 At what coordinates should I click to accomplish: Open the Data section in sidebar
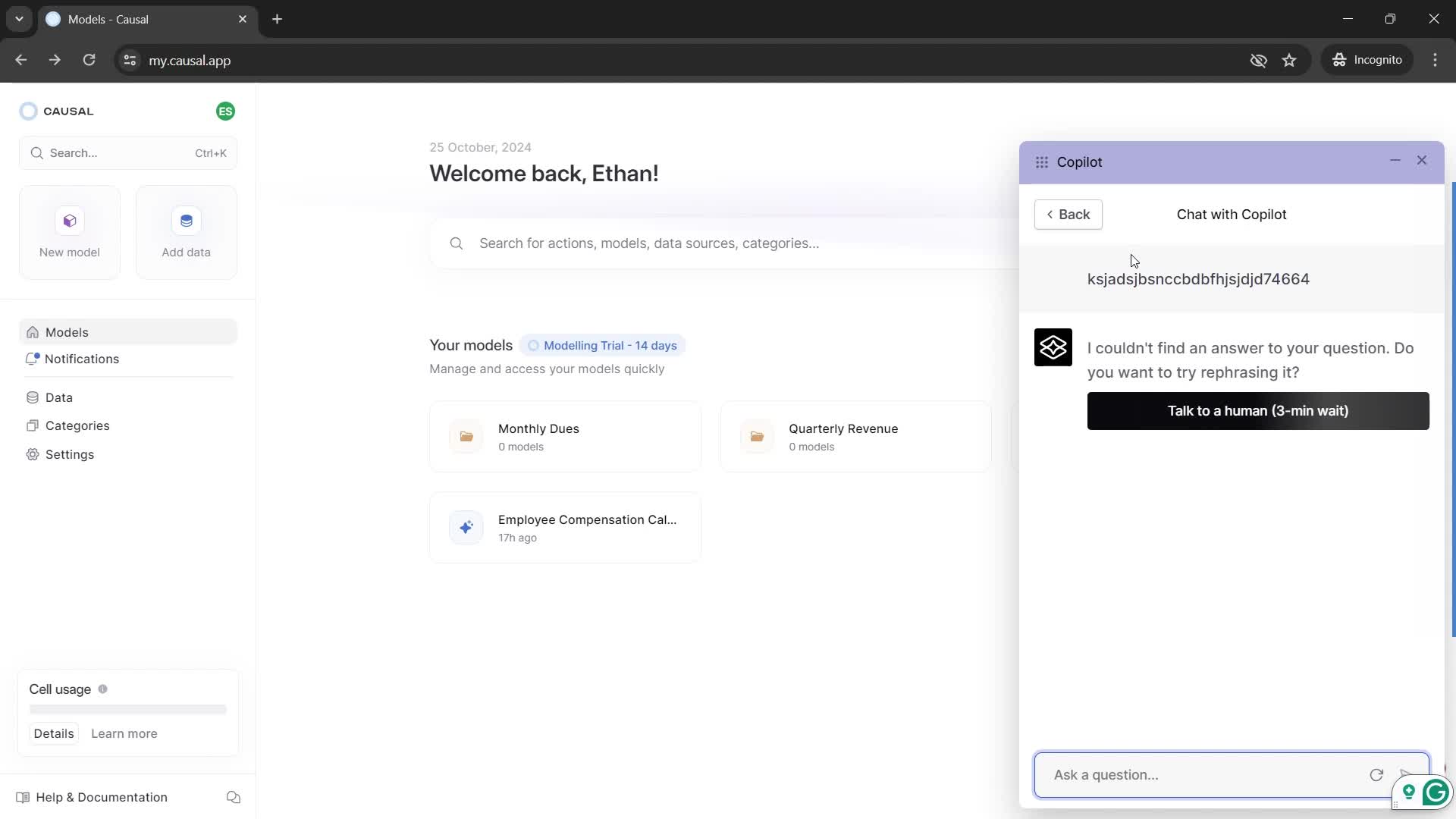pos(59,397)
